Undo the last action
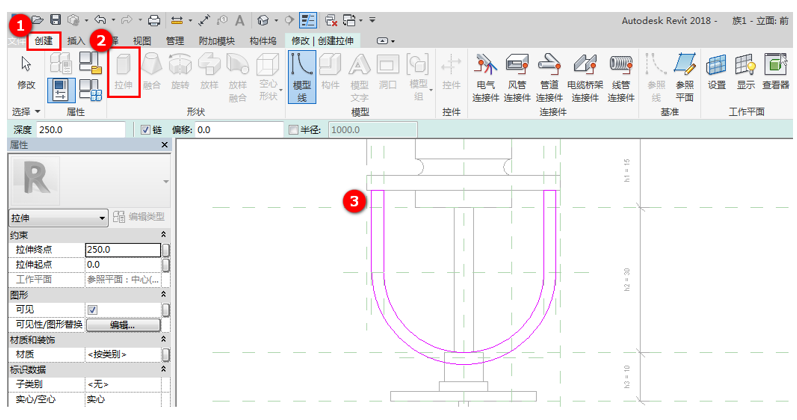 click(x=100, y=20)
